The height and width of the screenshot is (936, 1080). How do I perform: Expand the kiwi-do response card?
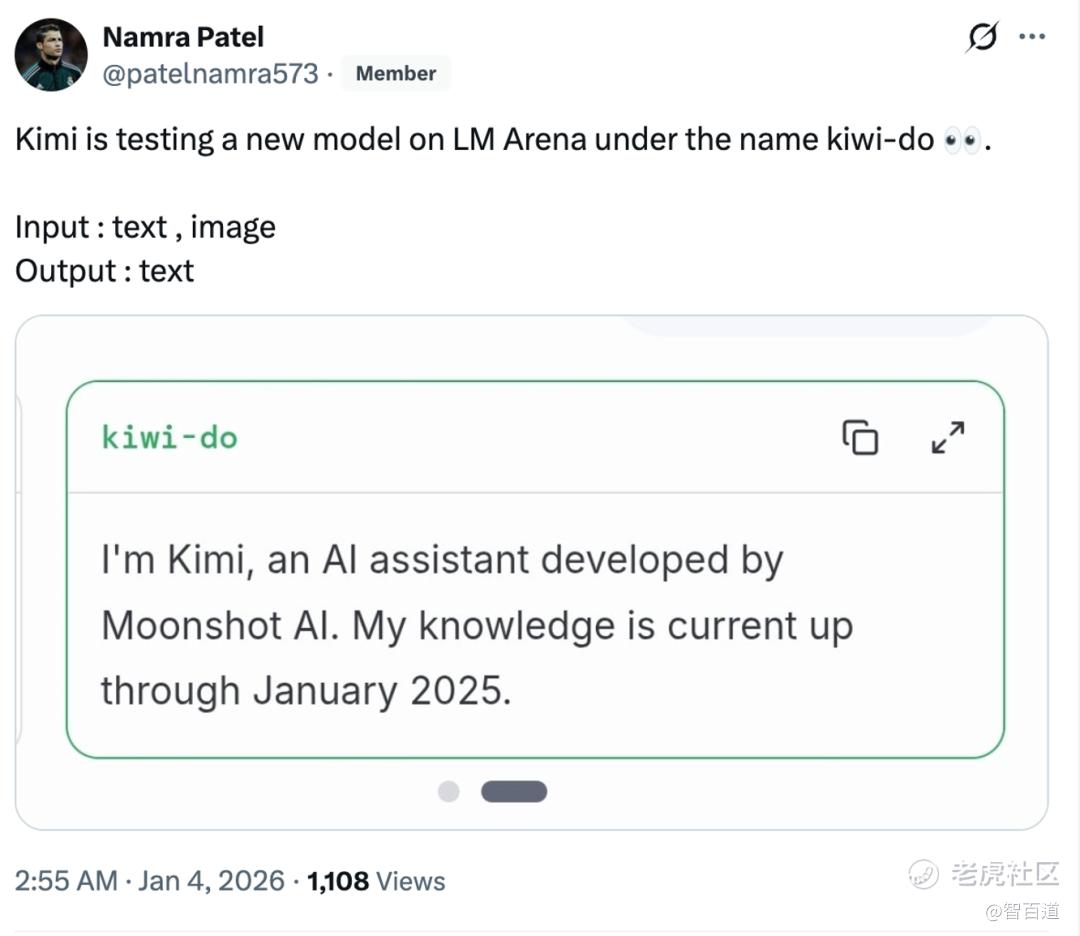[x=947, y=438]
